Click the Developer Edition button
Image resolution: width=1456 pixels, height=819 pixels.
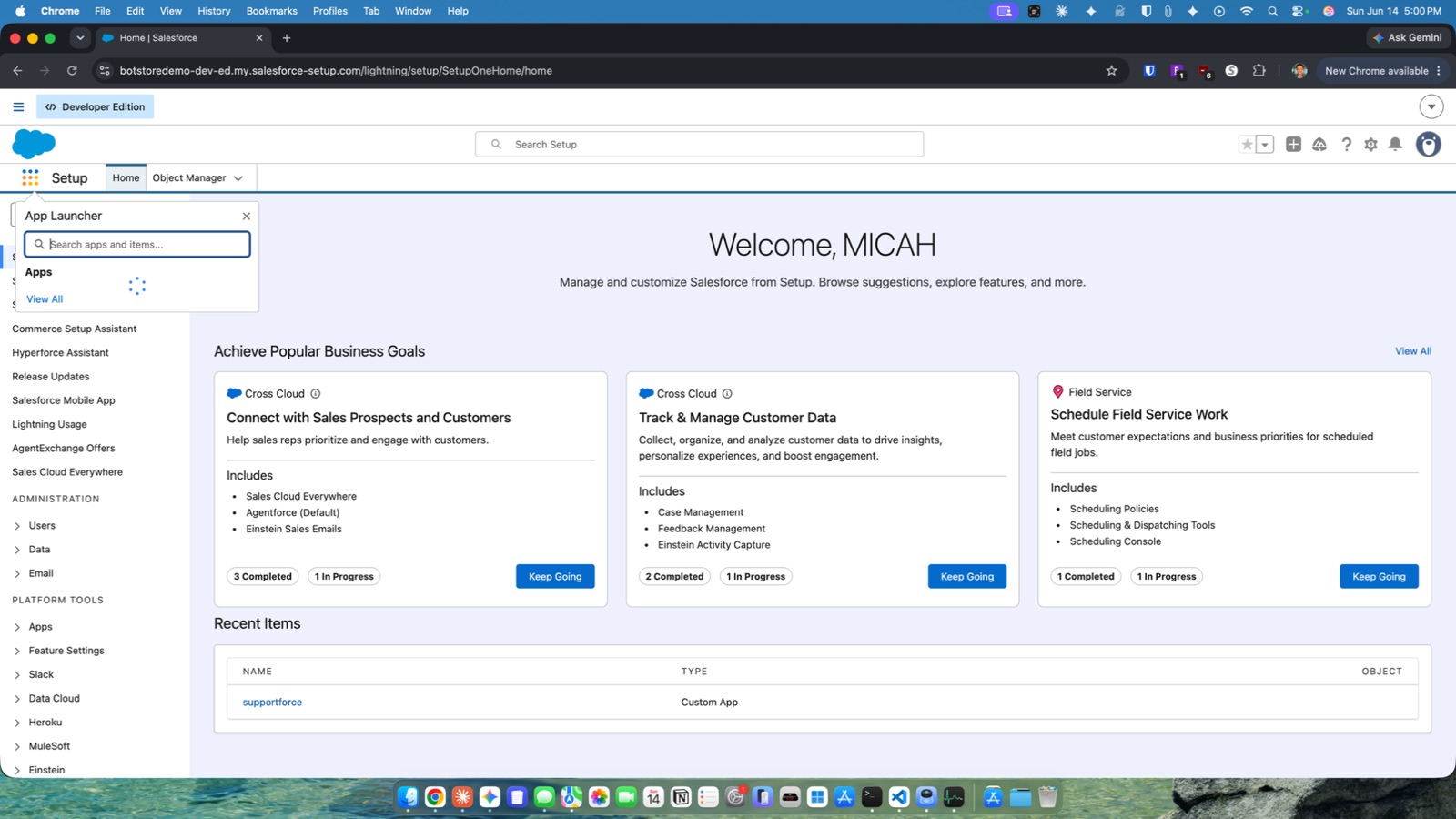pos(96,106)
